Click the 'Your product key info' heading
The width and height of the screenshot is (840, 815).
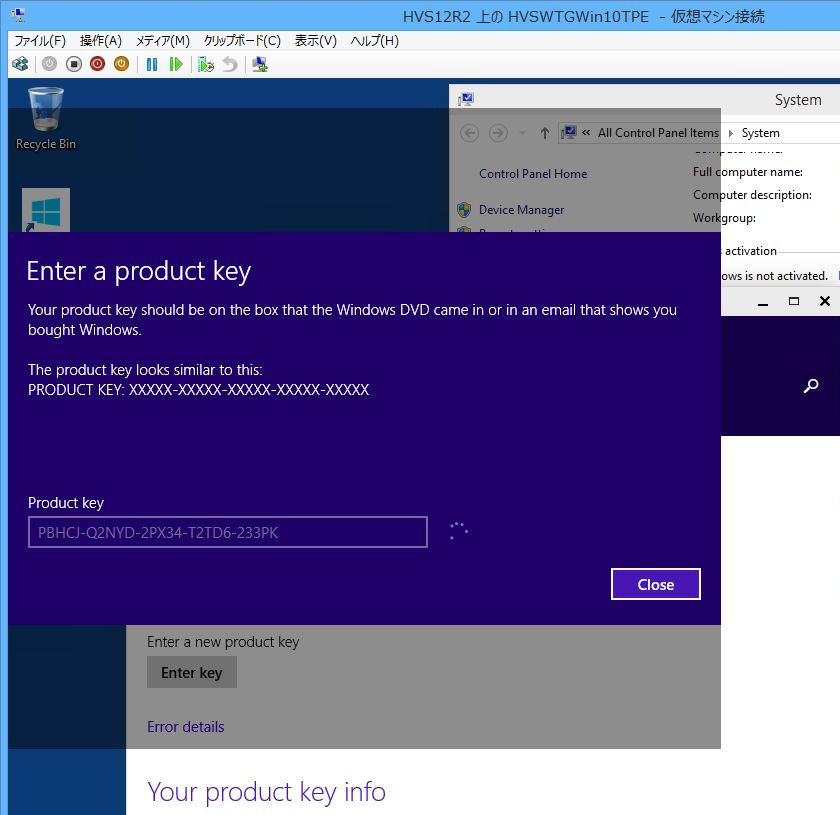click(266, 792)
